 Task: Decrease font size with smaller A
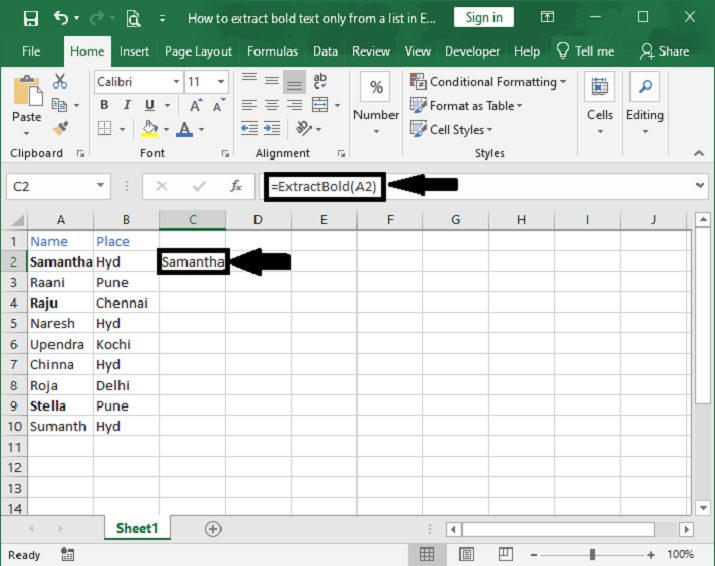(x=218, y=105)
